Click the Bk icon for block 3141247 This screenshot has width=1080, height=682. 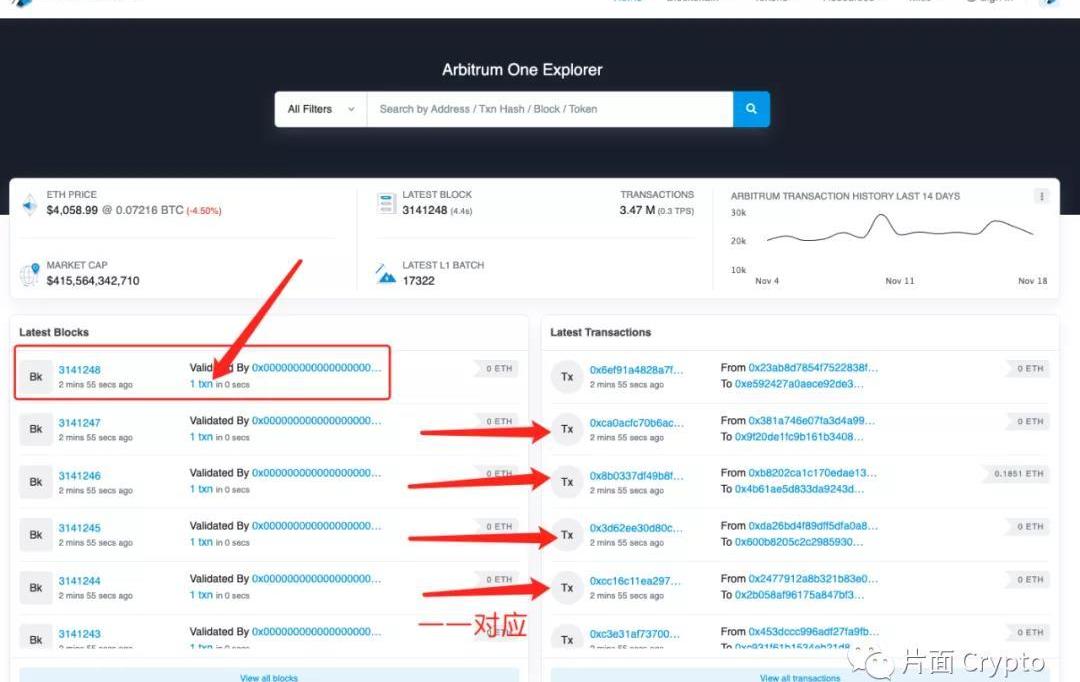[36, 429]
